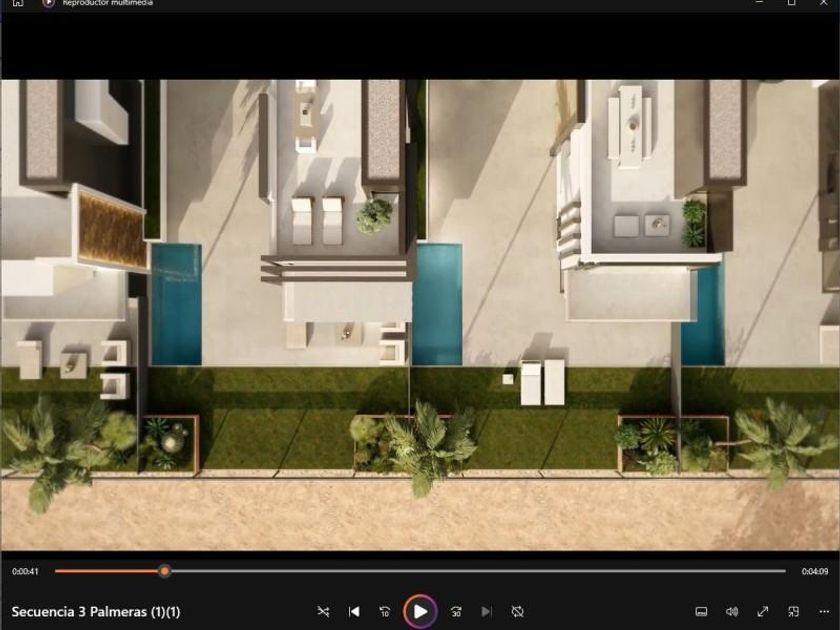Viewport: 840px width, 630px height.
Task: Click the Reproductor multimedia app icon
Action: pos(48,3)
